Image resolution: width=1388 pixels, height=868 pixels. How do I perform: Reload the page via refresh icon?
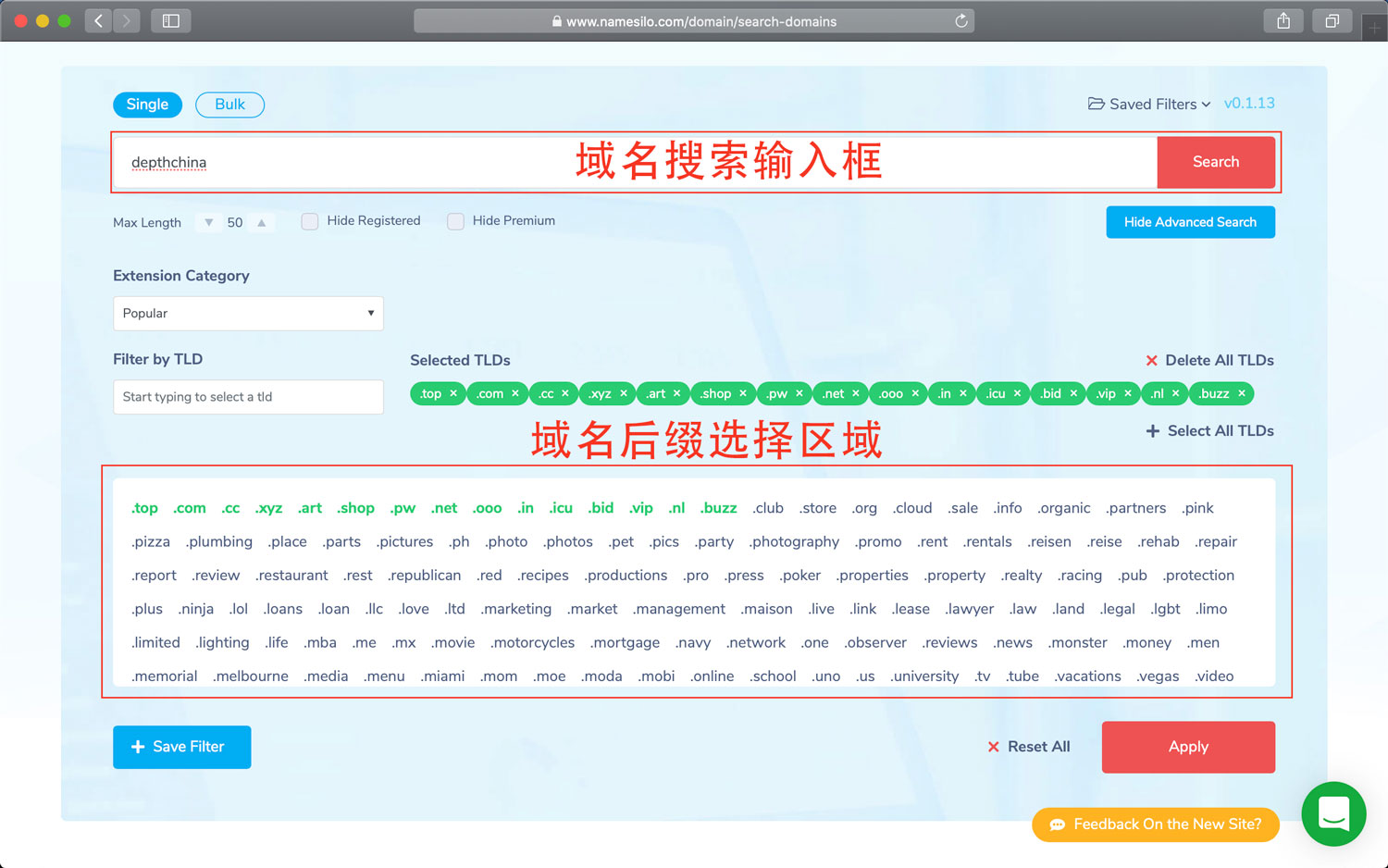[x=961, y=20]
